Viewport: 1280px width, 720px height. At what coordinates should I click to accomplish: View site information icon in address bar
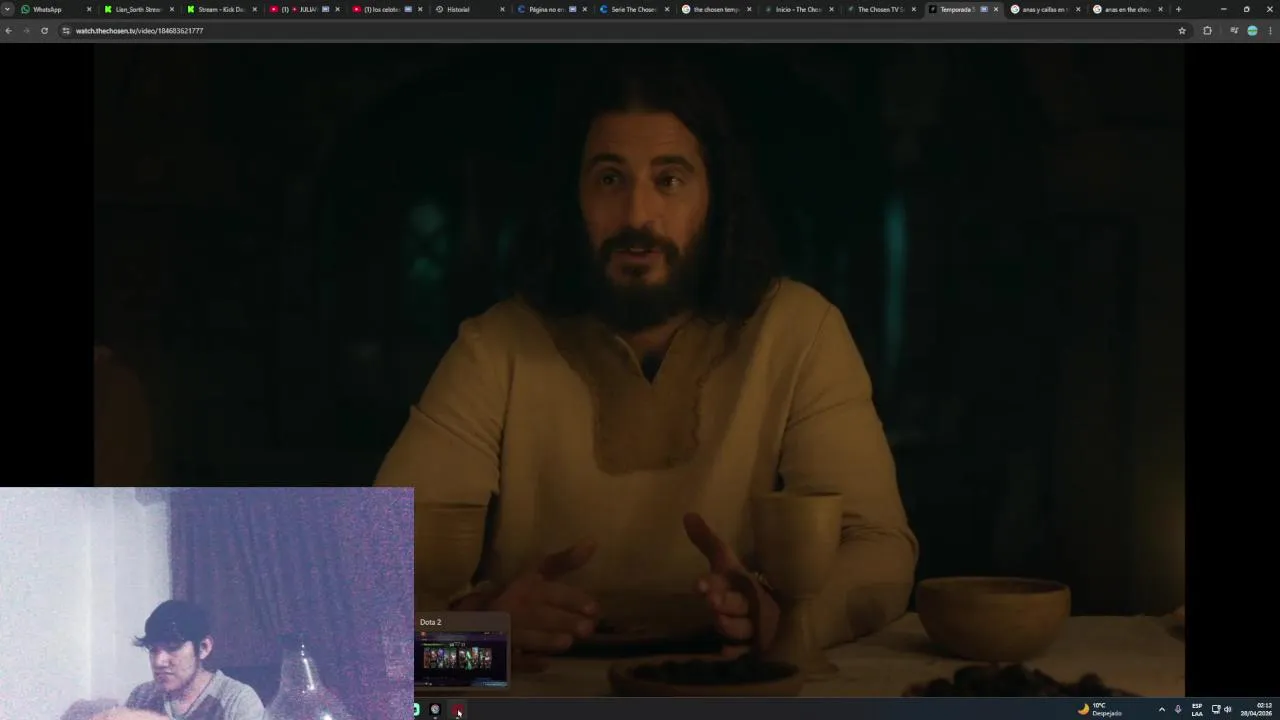(66, 31)
